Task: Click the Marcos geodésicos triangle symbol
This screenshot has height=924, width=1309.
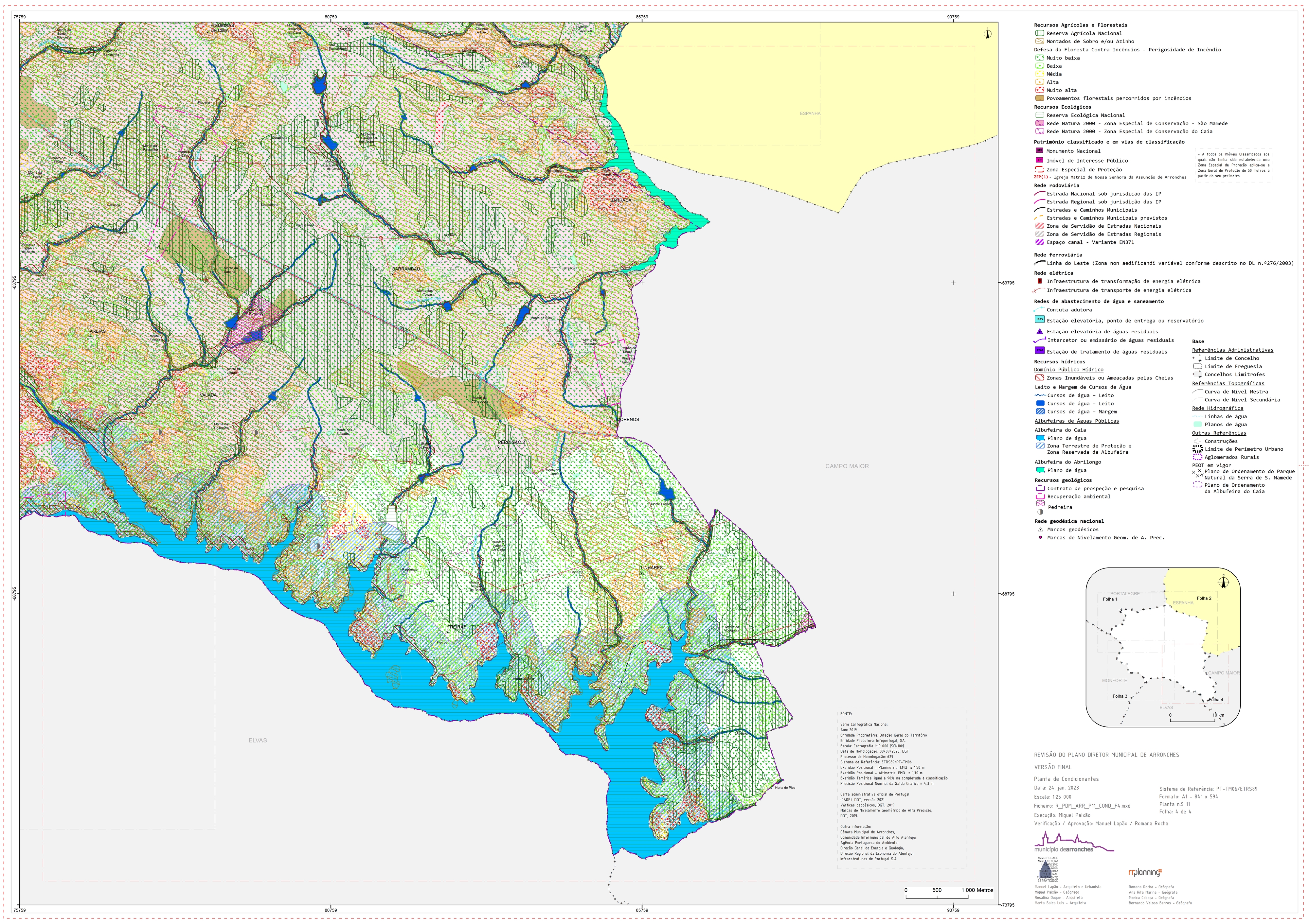Action: pos(1040,529)
